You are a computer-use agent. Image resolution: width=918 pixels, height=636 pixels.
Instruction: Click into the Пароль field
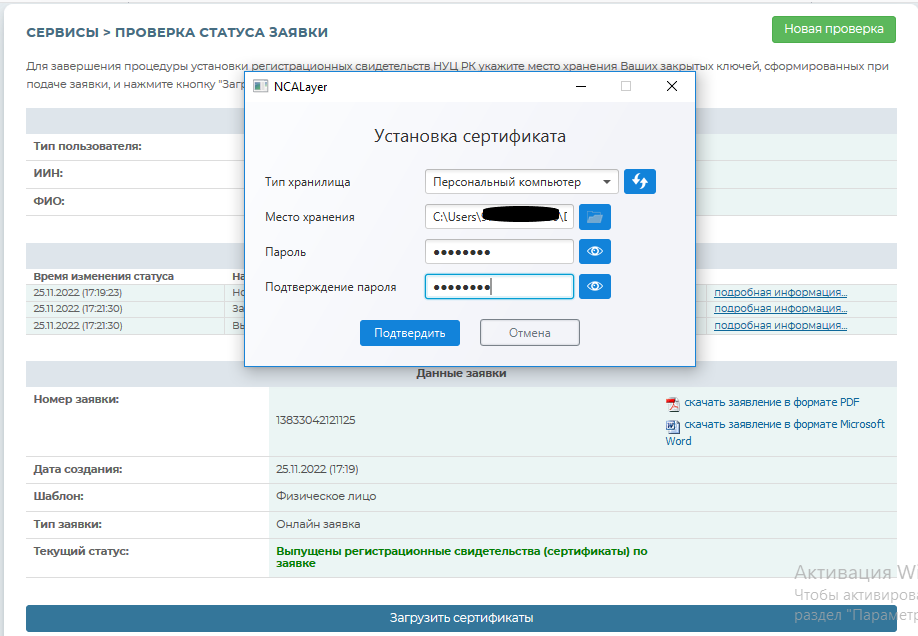click(x=498, y=252)
